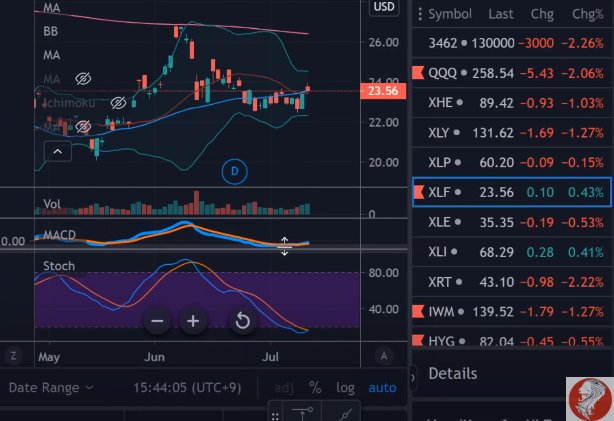Viewport: 614px width, 421px height.
Task: Sort watchlist by Chg% column
Action: tap(587, 14)
